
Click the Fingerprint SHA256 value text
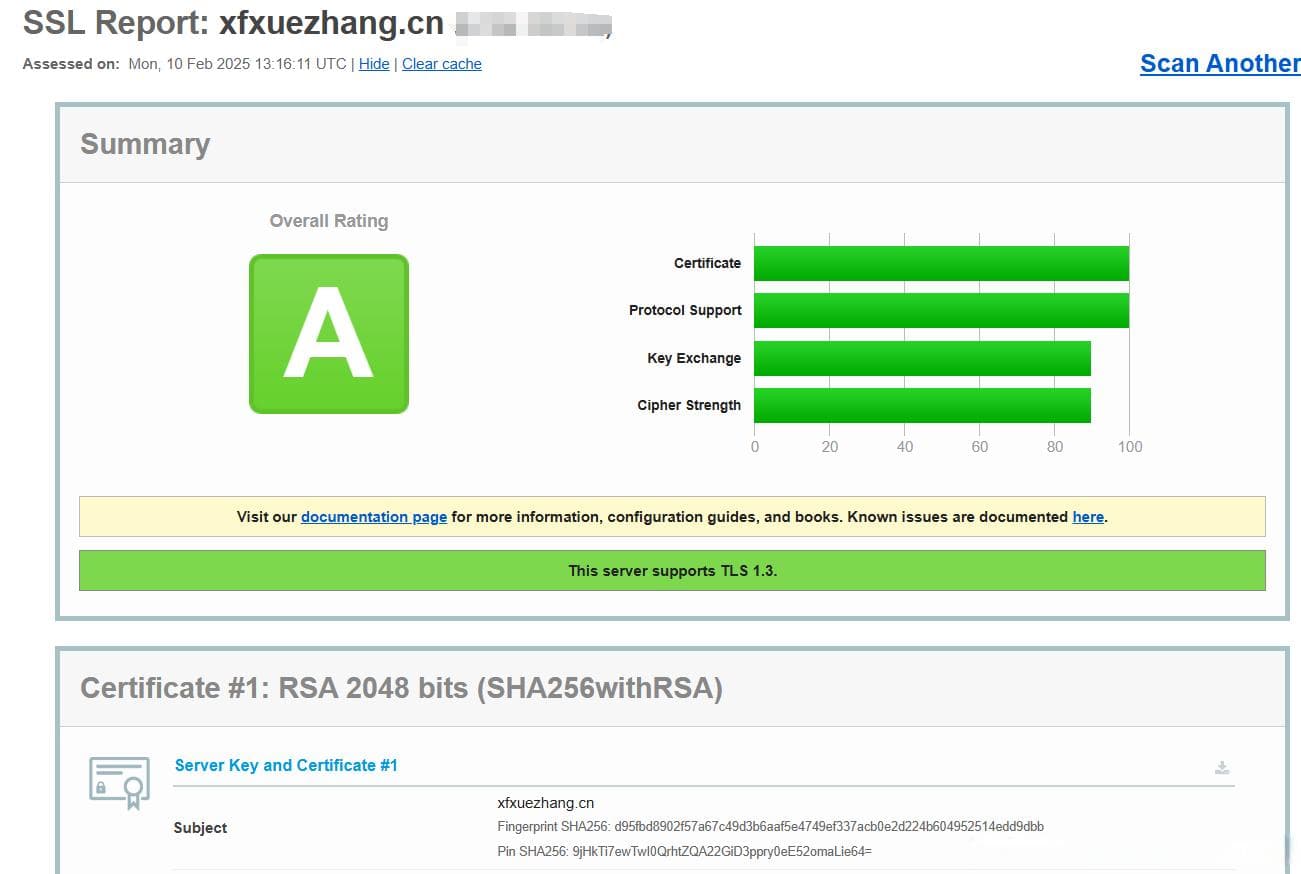pyautogui.click(x=829, y=827)
